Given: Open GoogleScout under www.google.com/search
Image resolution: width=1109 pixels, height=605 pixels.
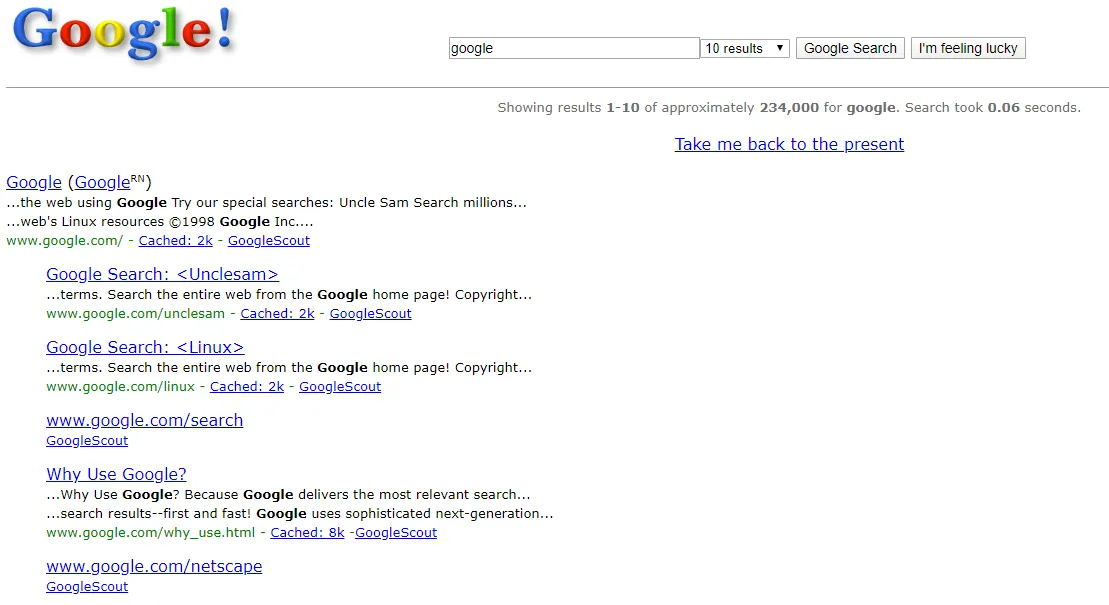Looking at the screenshot, I should (87, 441).
